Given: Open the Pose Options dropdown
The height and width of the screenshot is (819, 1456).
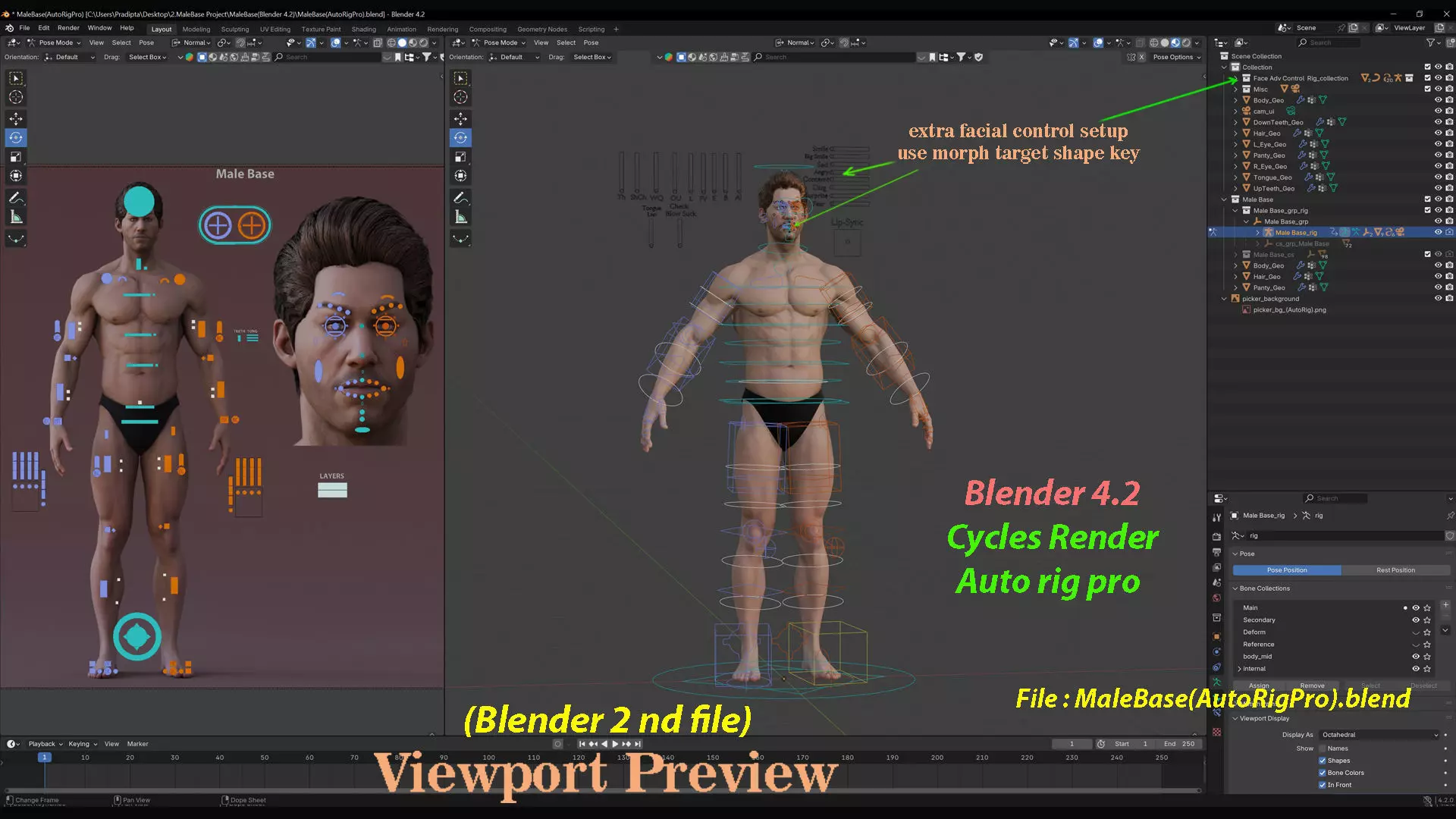Looking at the screenshot, I should [x=1177, y=57].
